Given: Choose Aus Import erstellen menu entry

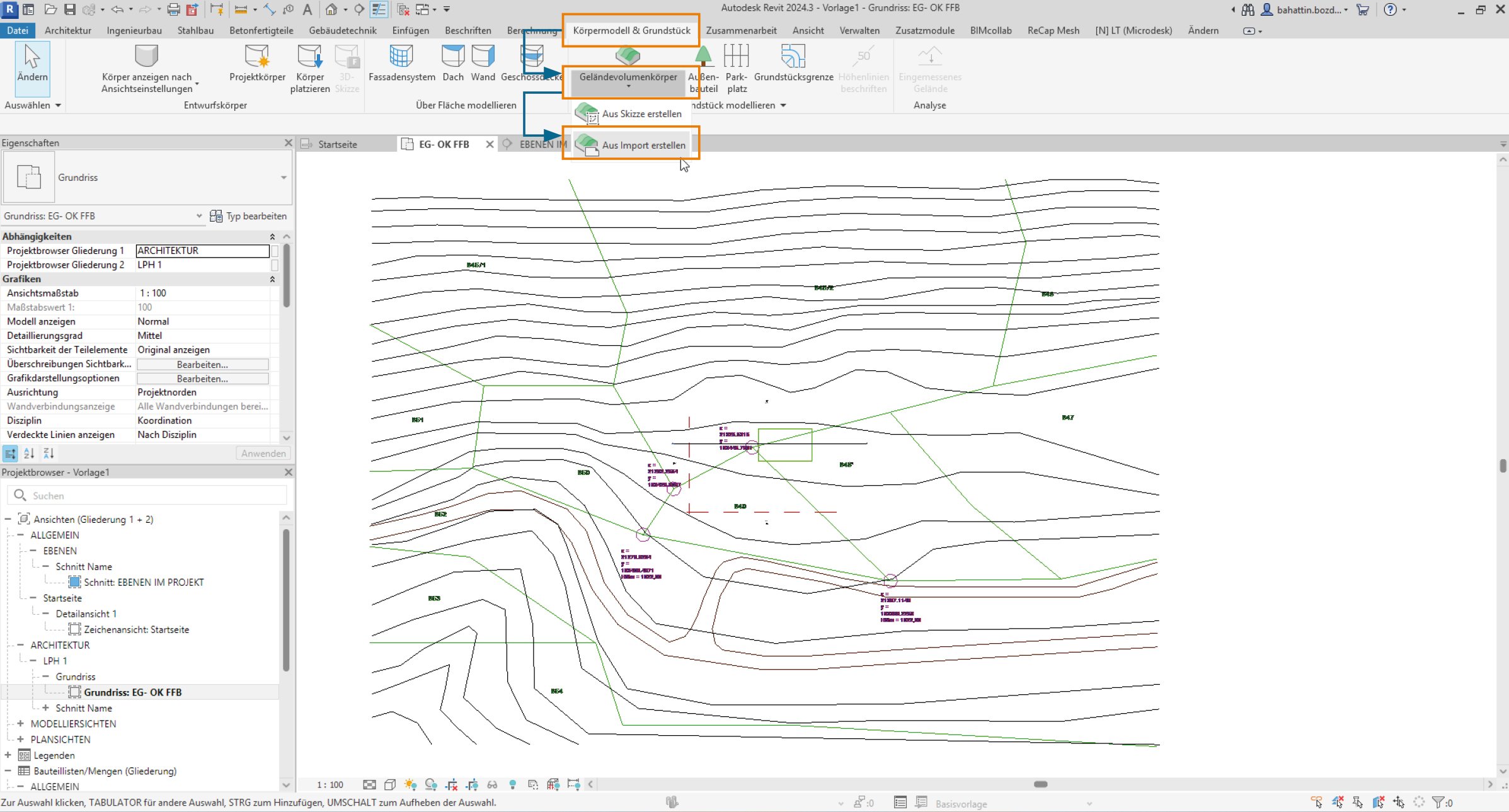Looking at the screenshot, I should point(632,145).
